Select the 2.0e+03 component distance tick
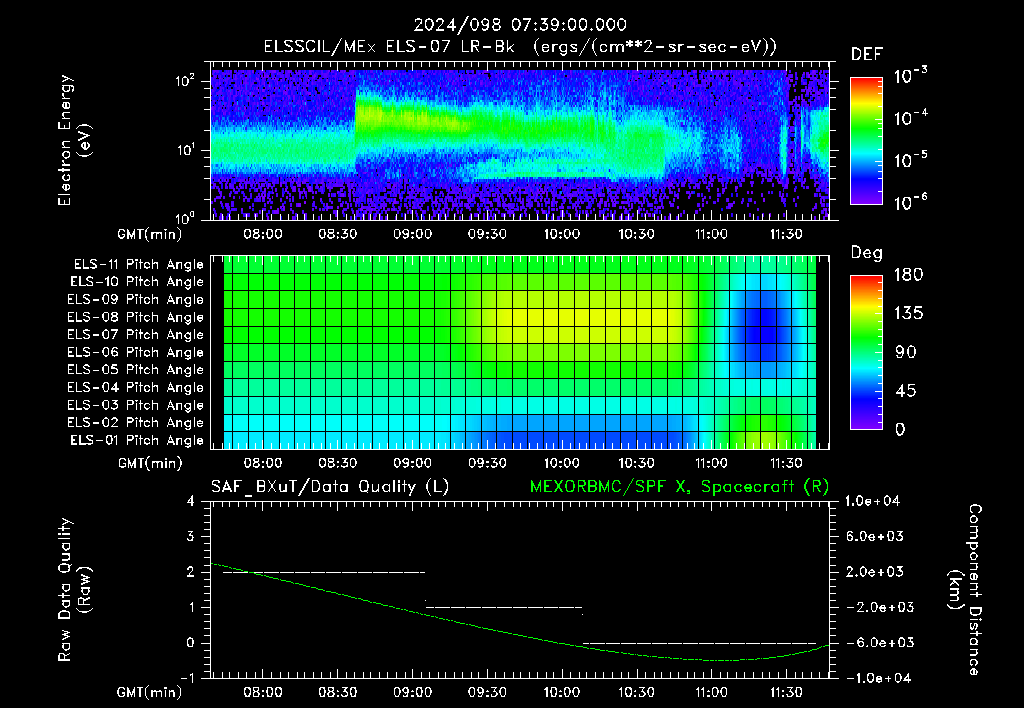The image size is (1024, 708). pyautogui.click(x=874, y=571)
